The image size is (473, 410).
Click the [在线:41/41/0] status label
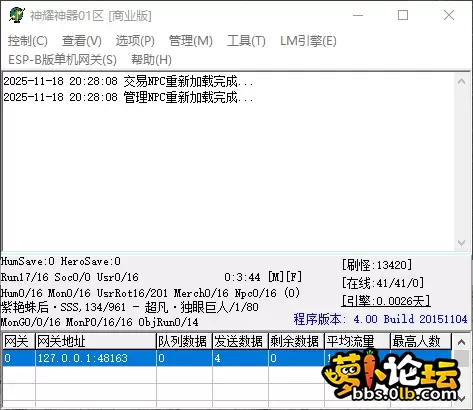pos(383,283)
